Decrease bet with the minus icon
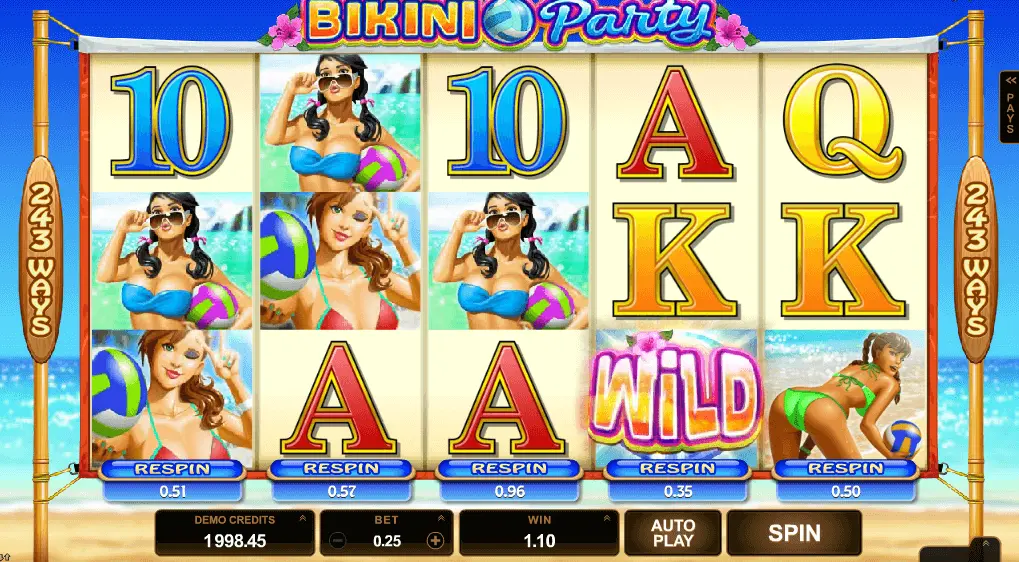Screen dimensions: 1019x562 [338, 540]
